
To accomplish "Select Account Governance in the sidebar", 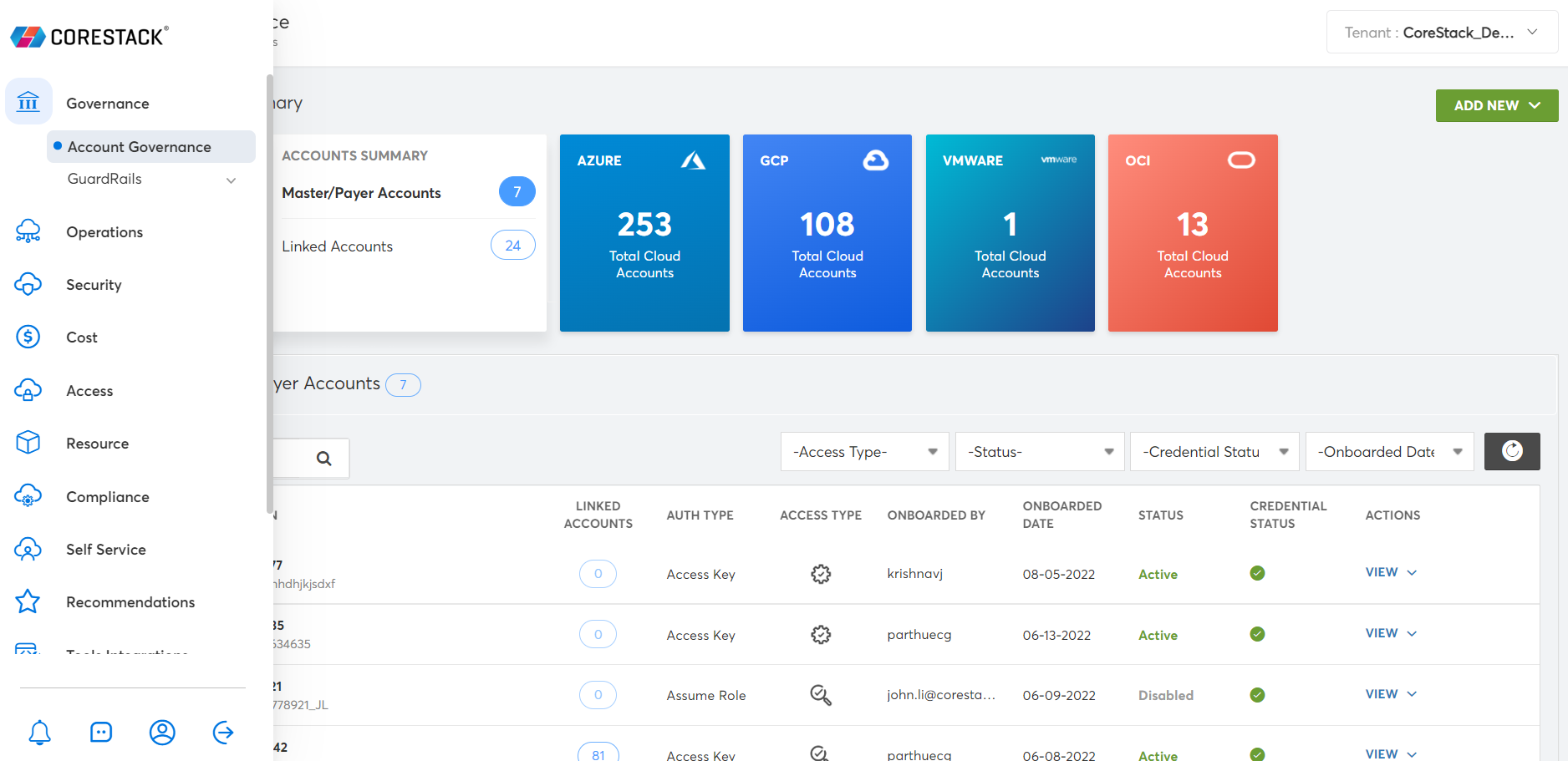I will [x=151, y=147].
